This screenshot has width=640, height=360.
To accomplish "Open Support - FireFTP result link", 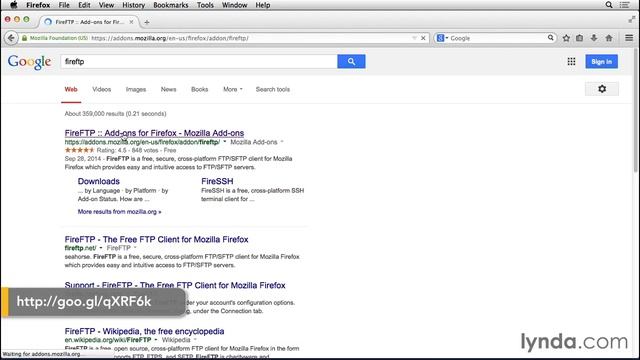I will point(175,285).
